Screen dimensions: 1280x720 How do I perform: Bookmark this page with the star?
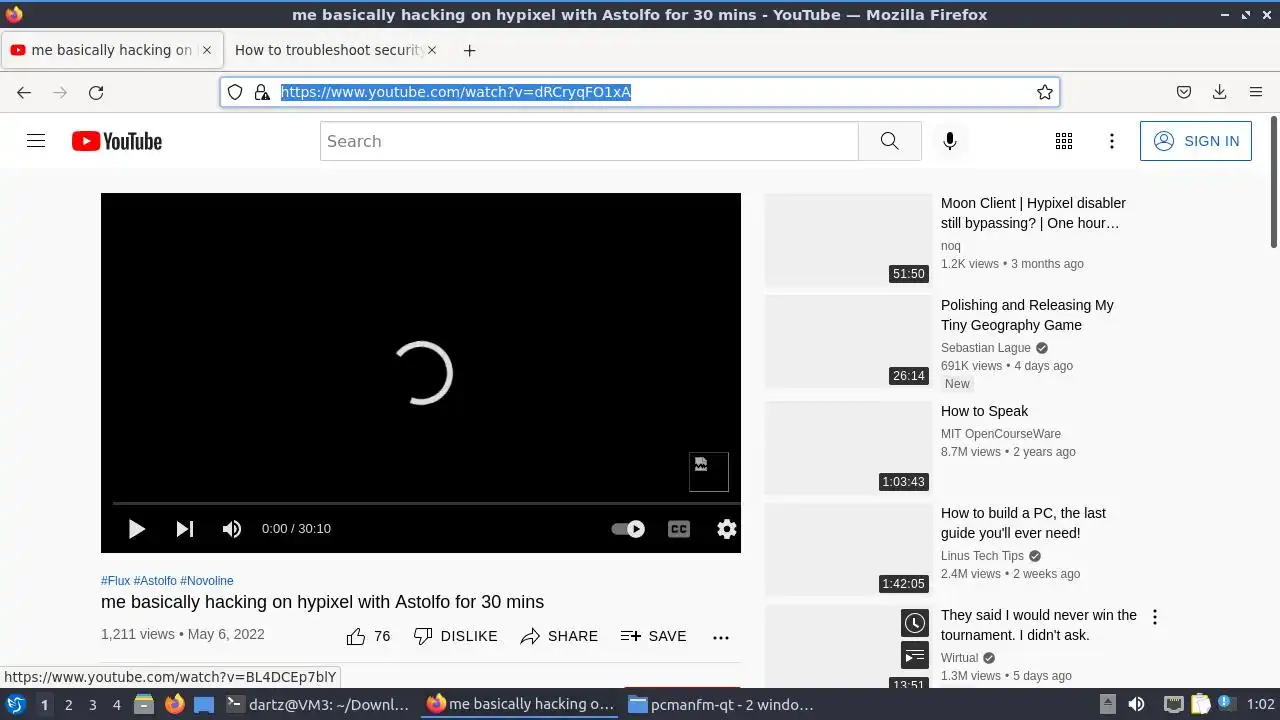pos(1045,92)
